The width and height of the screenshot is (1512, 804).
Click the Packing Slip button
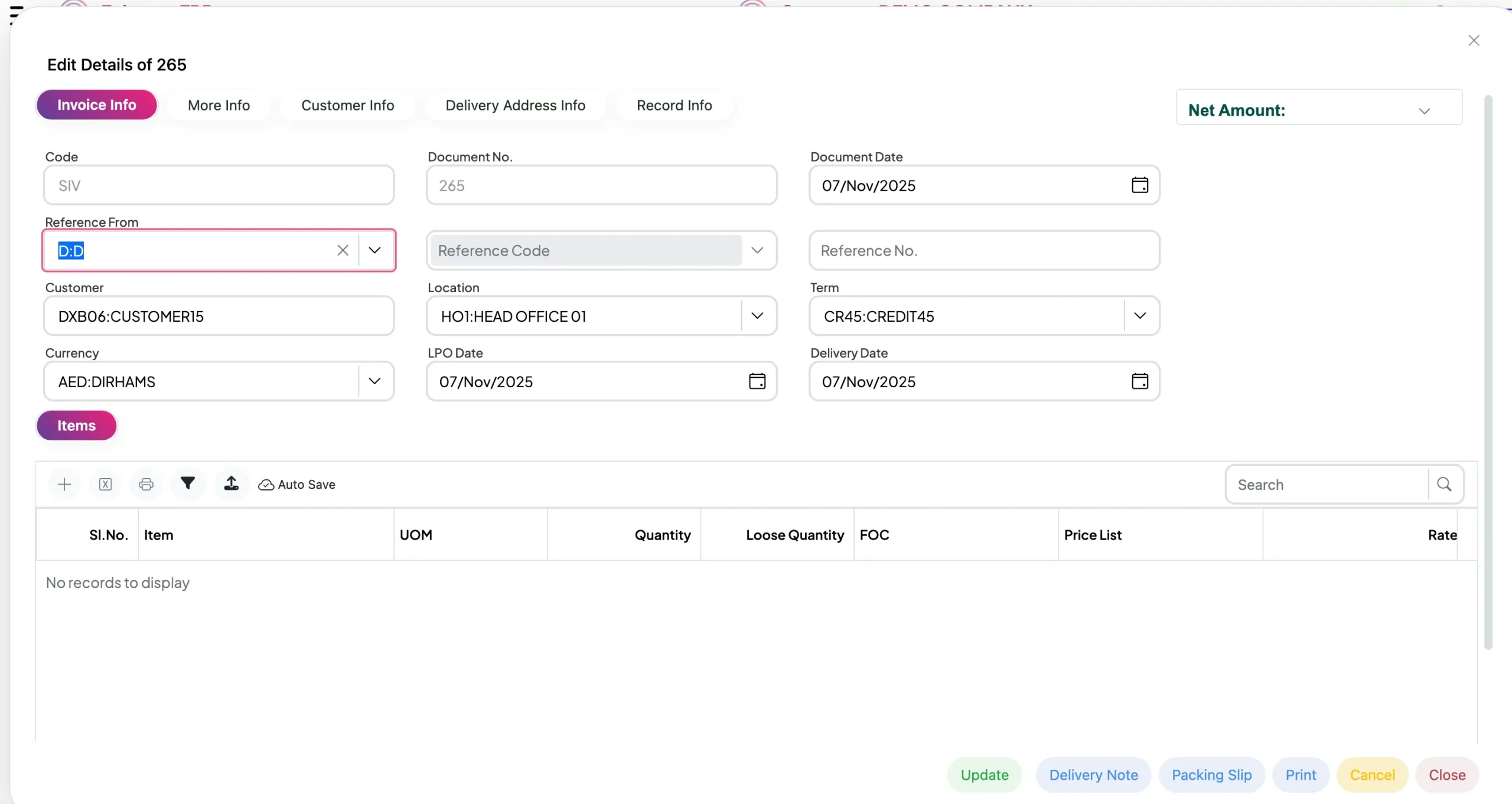pyautogui.click(x=1211, y=774)
